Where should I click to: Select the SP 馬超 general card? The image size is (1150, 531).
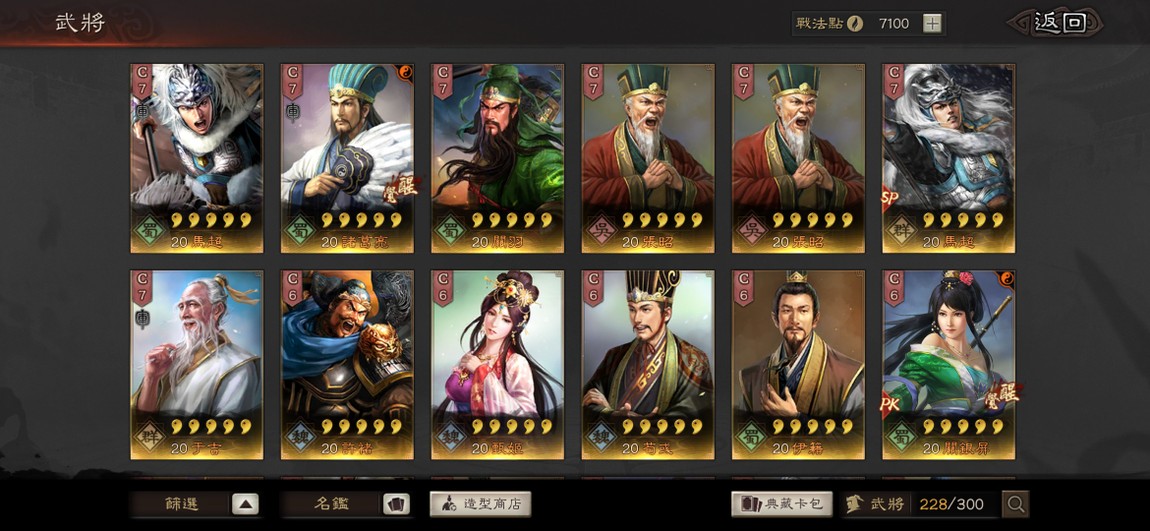pos(948,158)
